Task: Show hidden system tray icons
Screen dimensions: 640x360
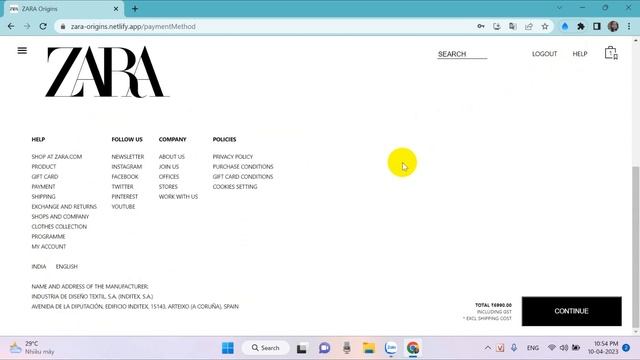Action: pos(488,348)
